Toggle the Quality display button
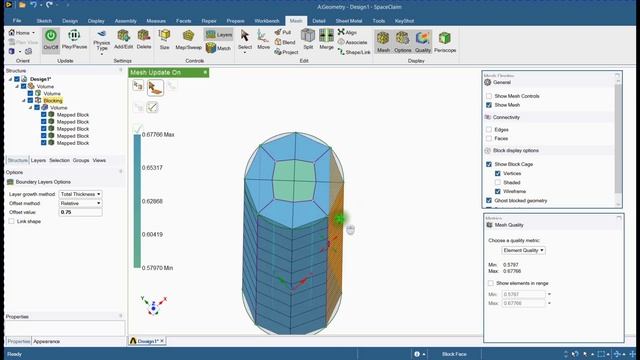 pyautogui.click(x=423, y=42)
